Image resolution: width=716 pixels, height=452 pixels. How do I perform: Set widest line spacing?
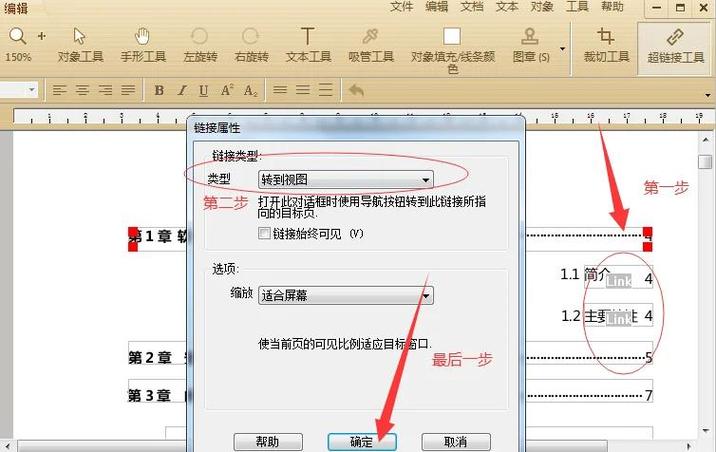click(325, 89)
